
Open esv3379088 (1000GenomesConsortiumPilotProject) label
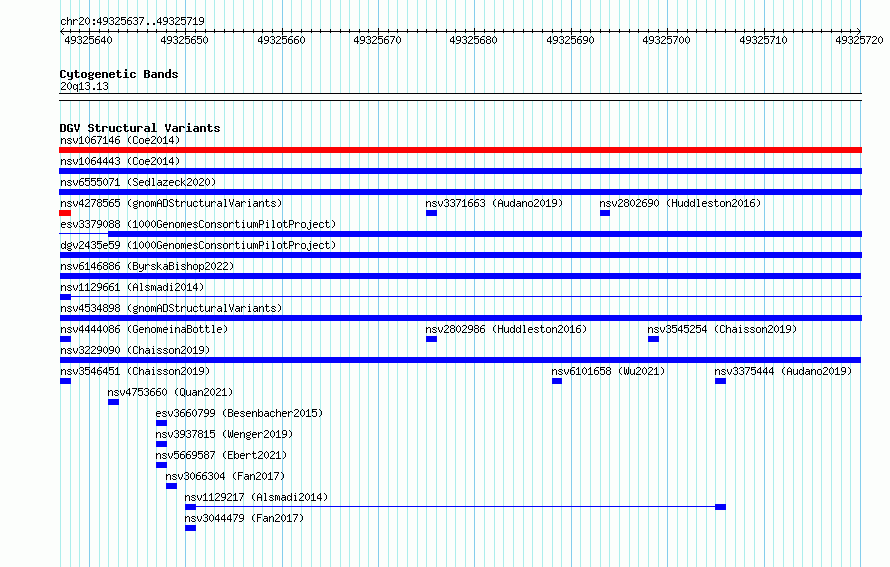[198, 224]
